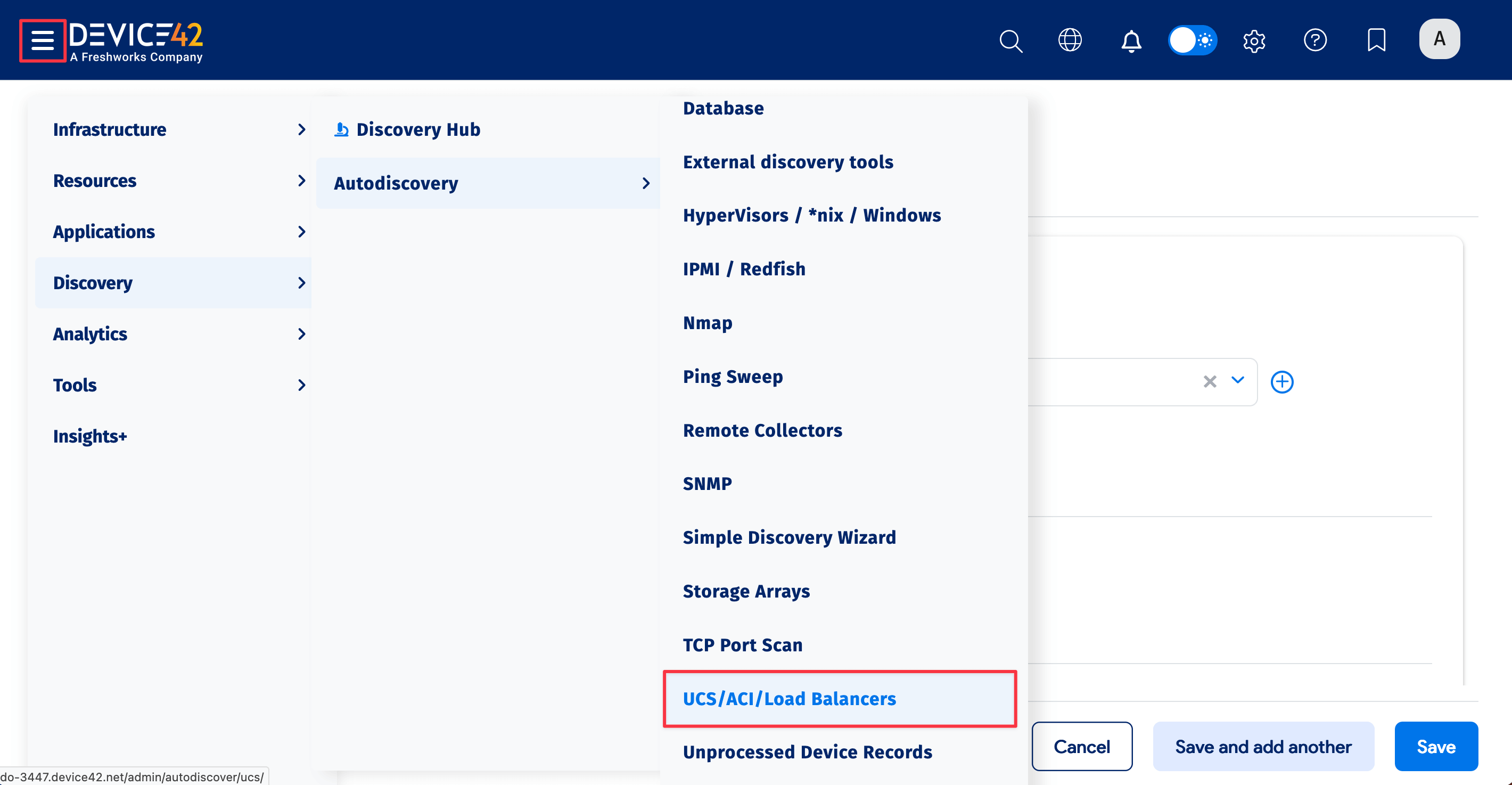Click the plus circle to add another entry

pyautogui.click(x=1283, y=382)
